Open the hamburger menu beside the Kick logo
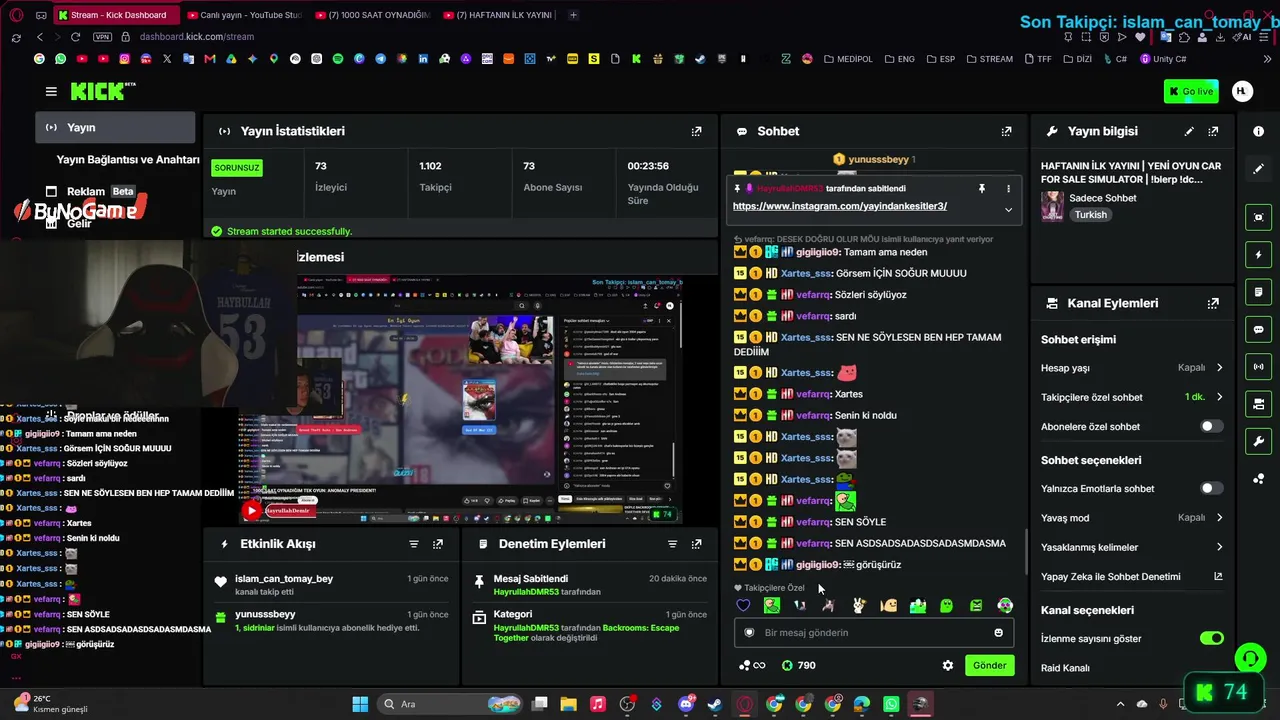 [51, 91]
